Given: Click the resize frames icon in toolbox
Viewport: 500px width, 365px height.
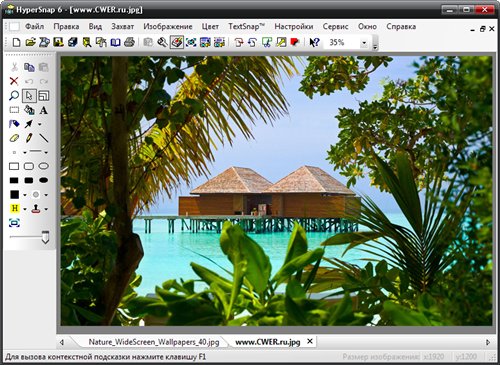Looking at the screenshot, I should tap(44, 96).
